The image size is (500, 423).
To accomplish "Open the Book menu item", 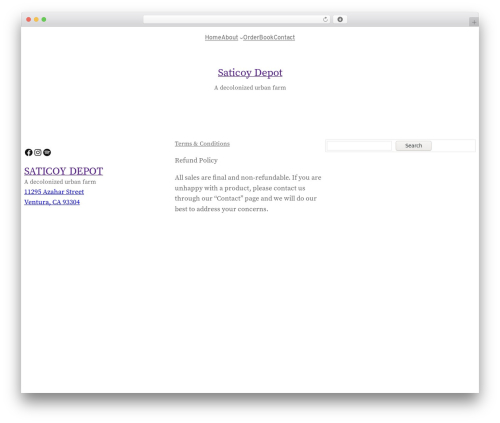I will point(267,37).
